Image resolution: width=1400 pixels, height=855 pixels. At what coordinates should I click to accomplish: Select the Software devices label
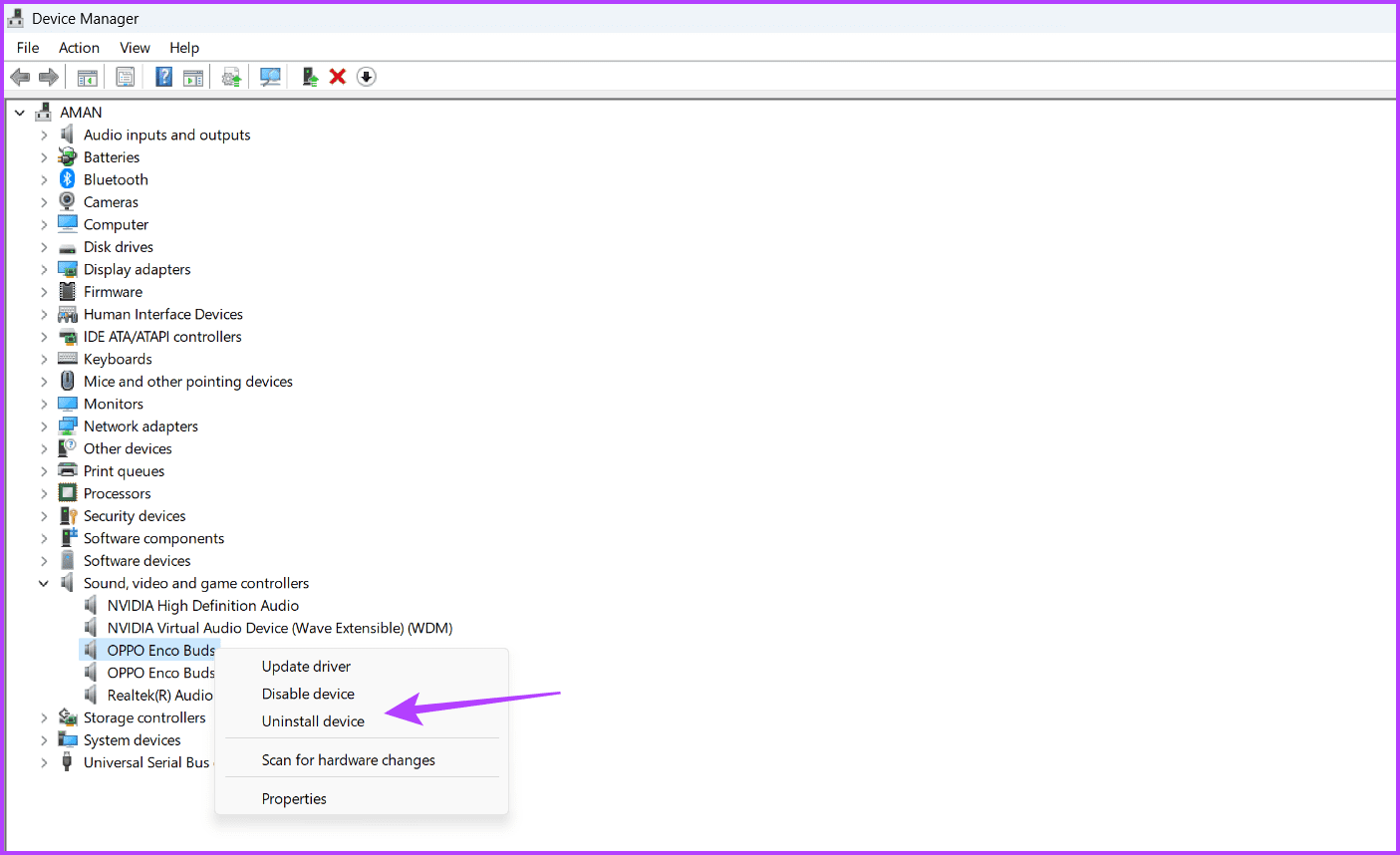[138, 560]
